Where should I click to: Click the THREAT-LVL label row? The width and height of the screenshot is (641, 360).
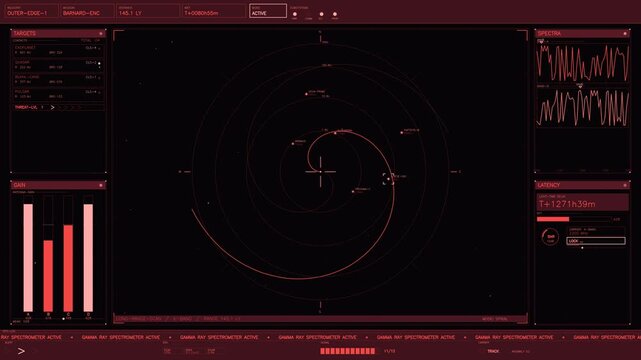(58, 107)
